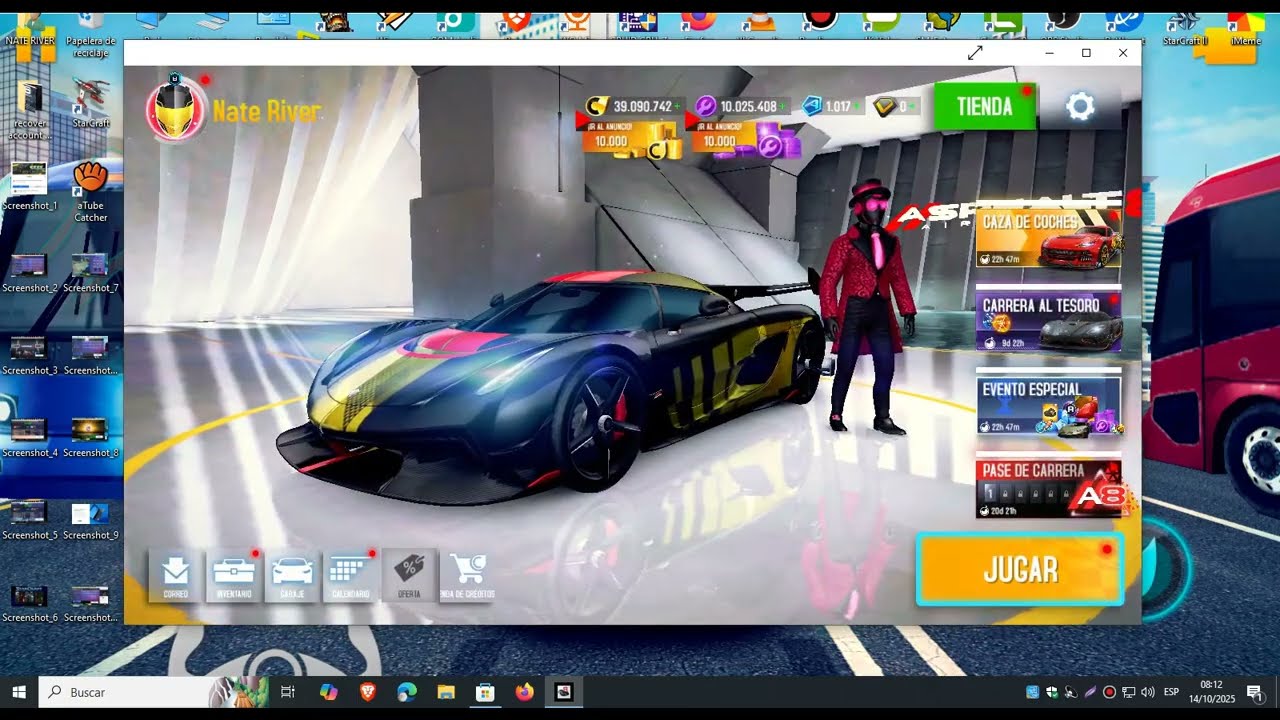Image resolution: width=1280 pixels, height=720 pixels.
Task: Launch Brave browser from taskbar
Action: pos(367,692)
